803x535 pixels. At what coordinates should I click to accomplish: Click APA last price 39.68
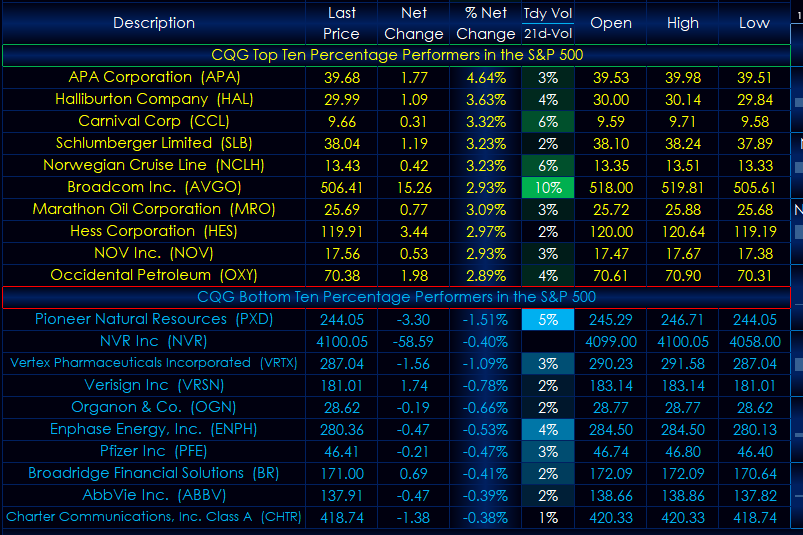[342, 78]
